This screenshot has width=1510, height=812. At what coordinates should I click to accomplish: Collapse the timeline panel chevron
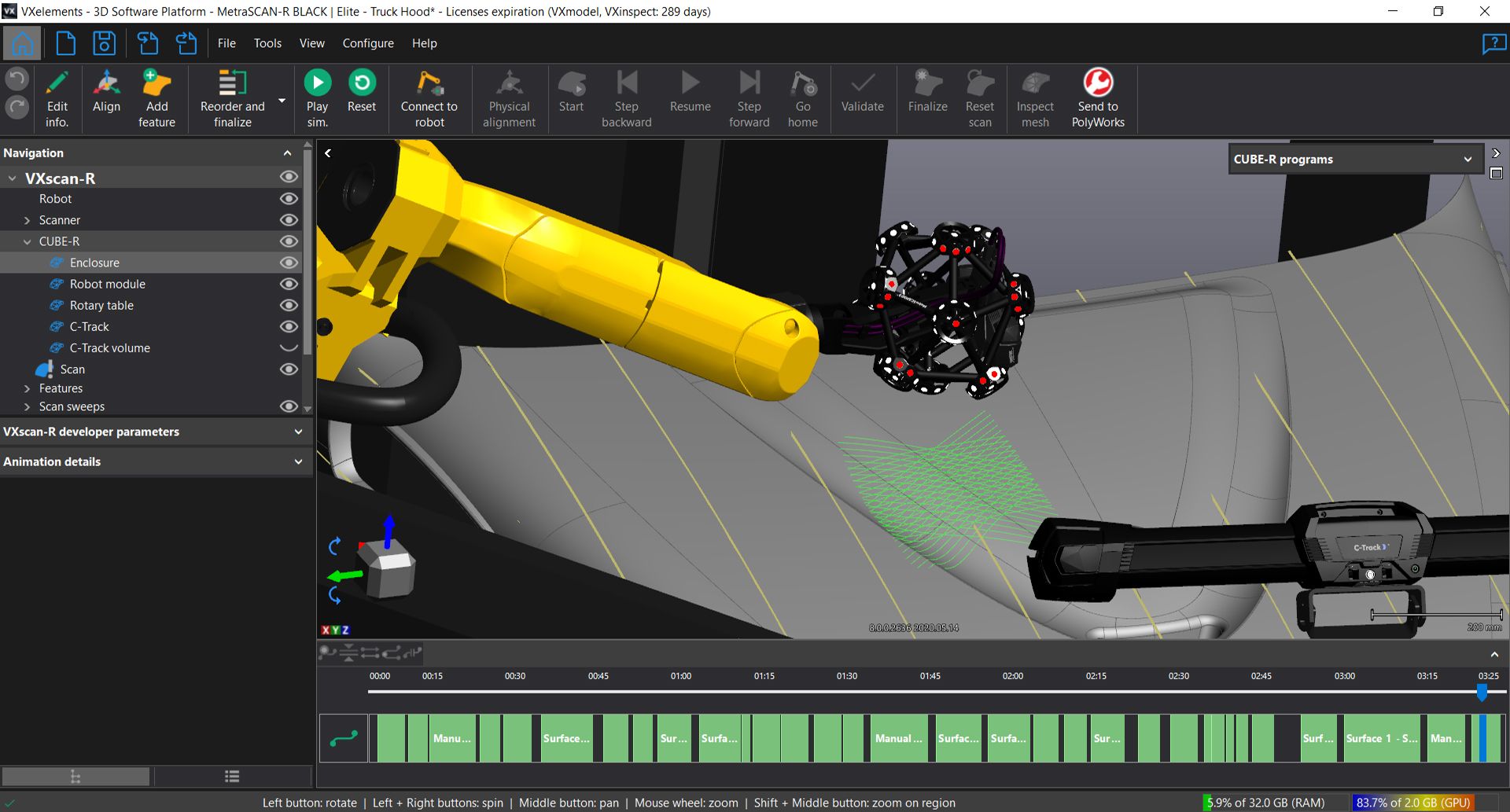point(1494,654)
